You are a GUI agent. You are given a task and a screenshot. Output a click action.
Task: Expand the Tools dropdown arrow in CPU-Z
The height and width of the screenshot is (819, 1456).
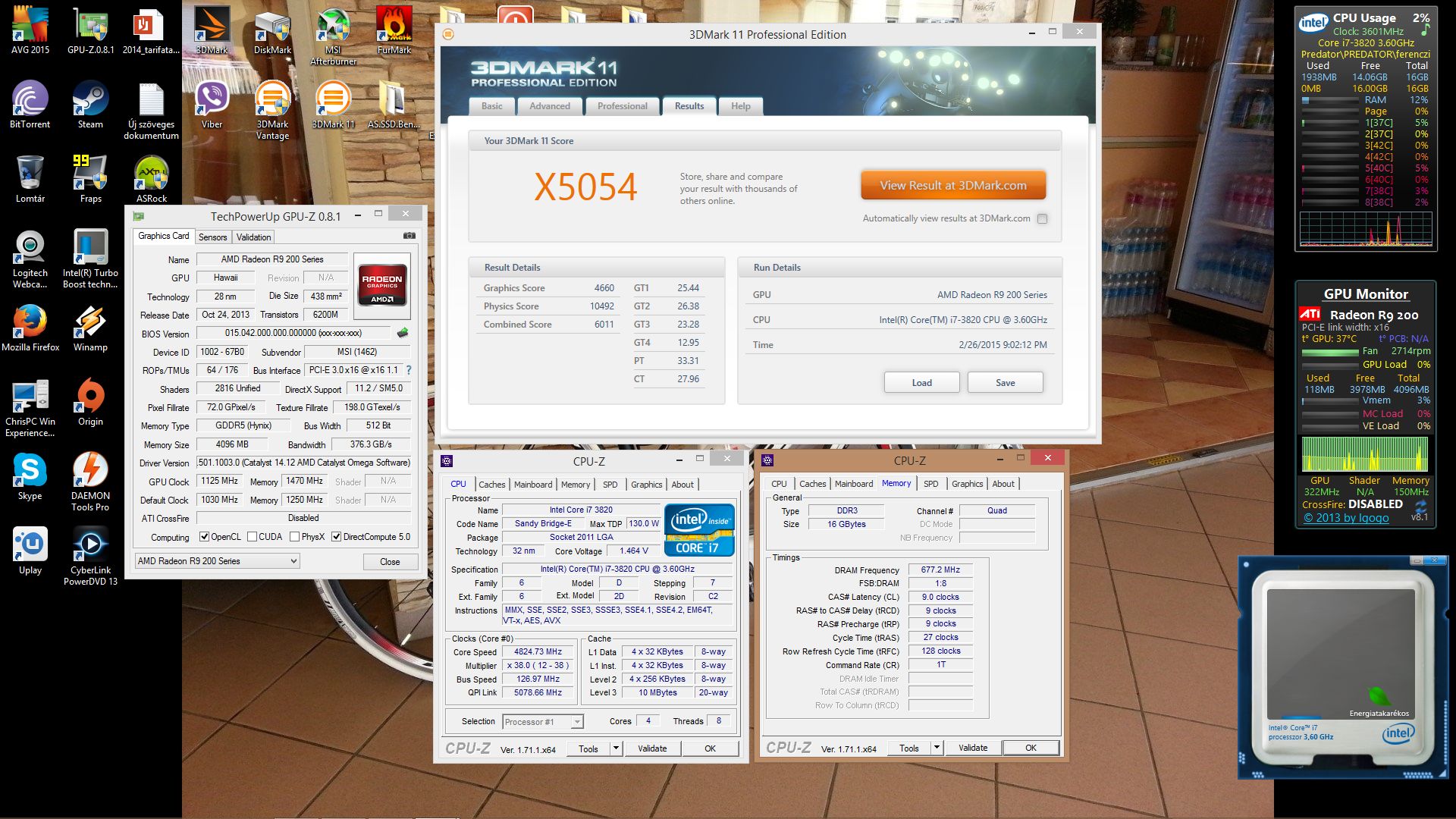pos(616,748)
